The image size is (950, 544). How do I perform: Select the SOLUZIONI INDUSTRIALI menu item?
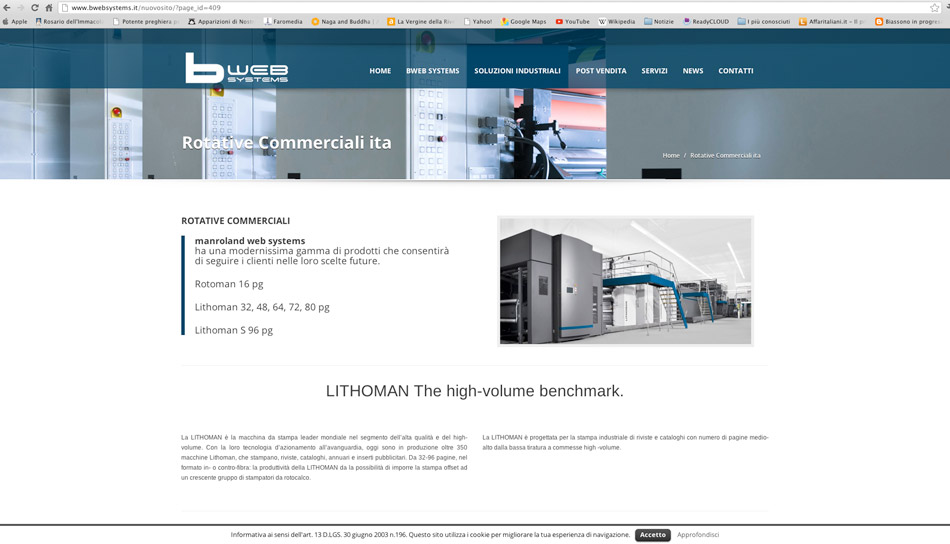click(x=517, y=71)
